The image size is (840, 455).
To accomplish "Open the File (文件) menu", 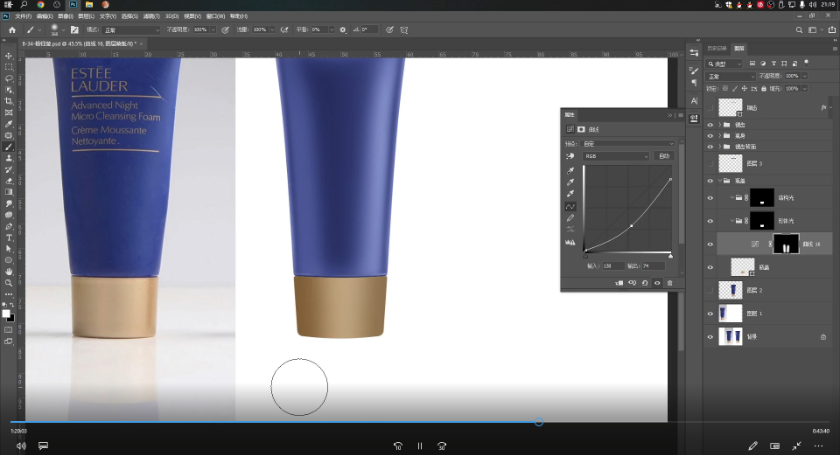I will pyautogui.click(x=23, y=16).
